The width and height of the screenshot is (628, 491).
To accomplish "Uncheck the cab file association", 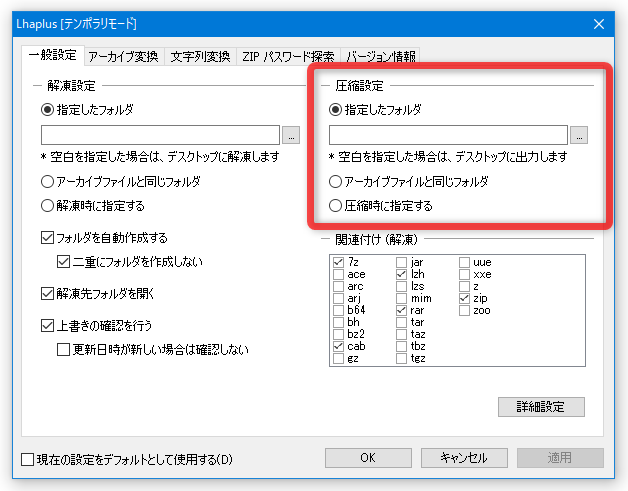I will click(x=338, y=346).
